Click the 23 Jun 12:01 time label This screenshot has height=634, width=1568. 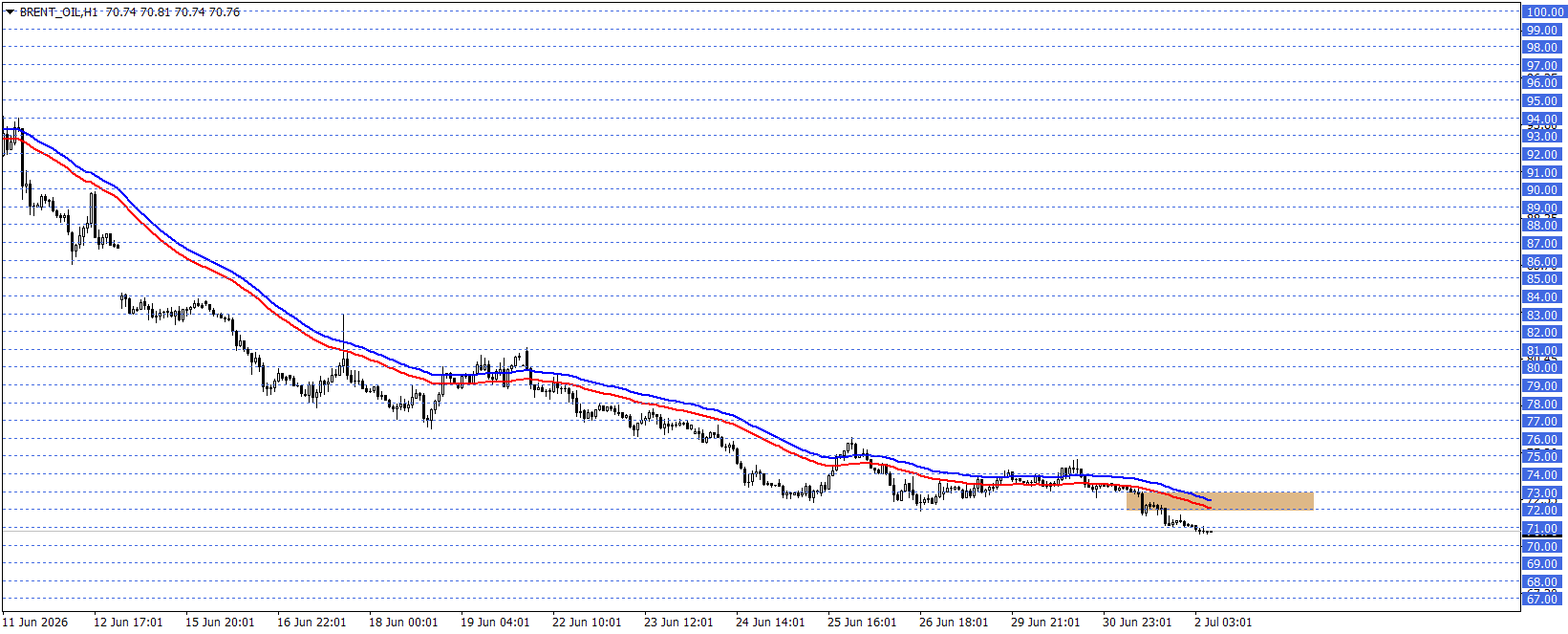pyautogui.click(x=678, y=623)
